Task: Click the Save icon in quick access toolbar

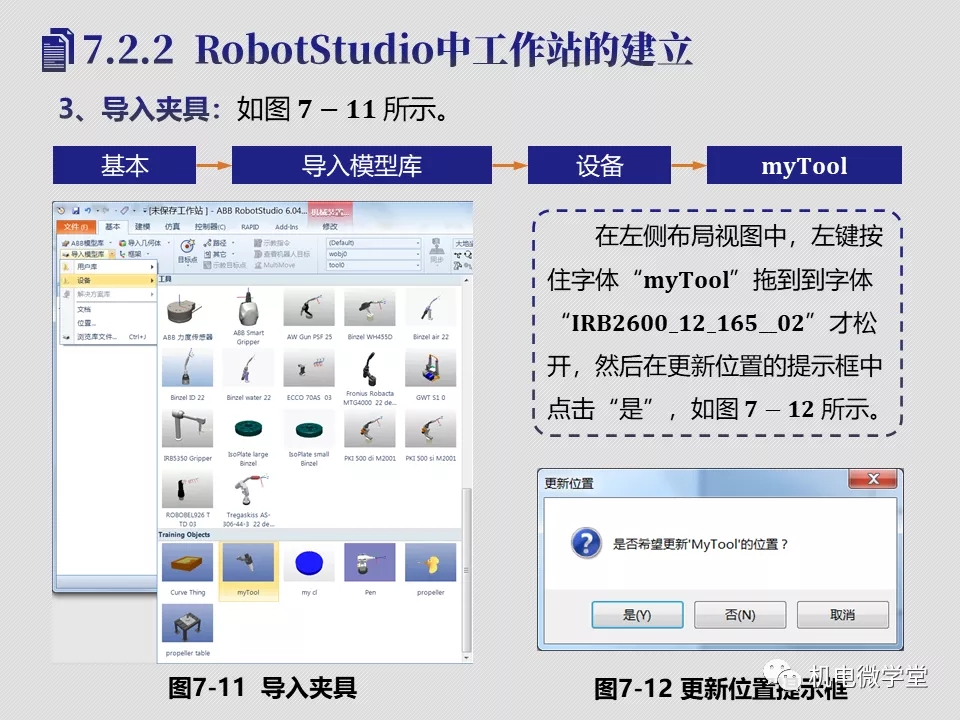Action: (76, 211)
